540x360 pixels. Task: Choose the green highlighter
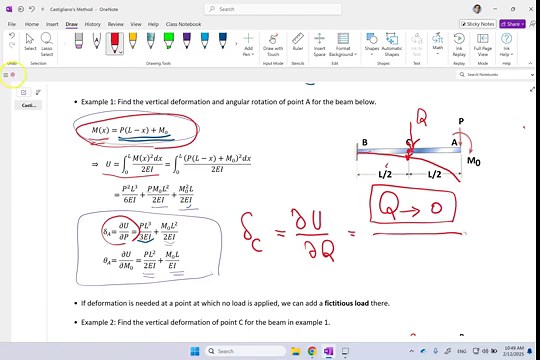168,41
